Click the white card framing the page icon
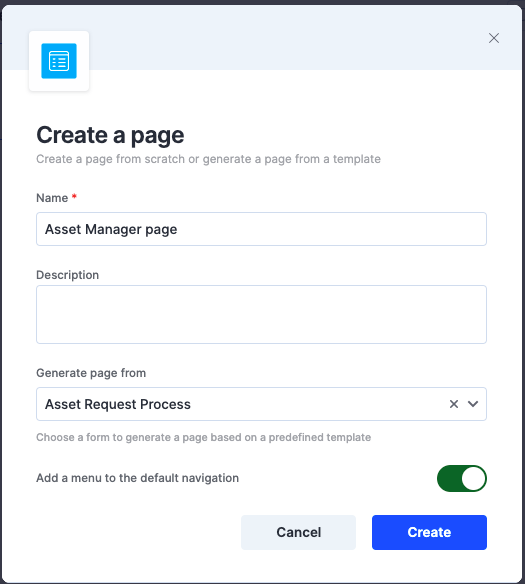This screenshot has width=525, height=584. tap(59, 61)
